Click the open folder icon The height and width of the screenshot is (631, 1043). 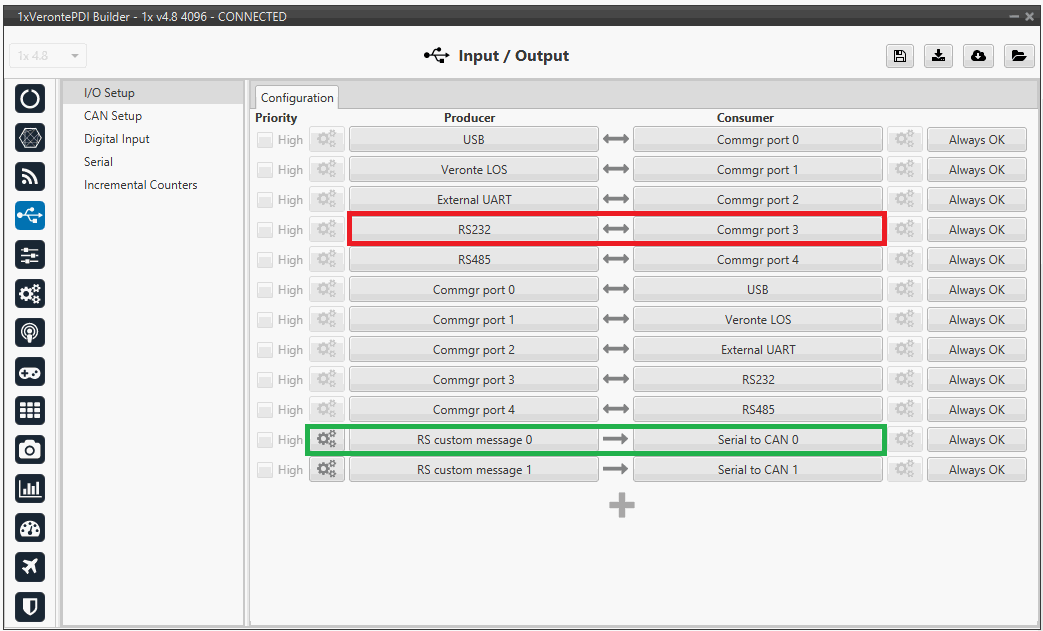(x=1018, y=56)
